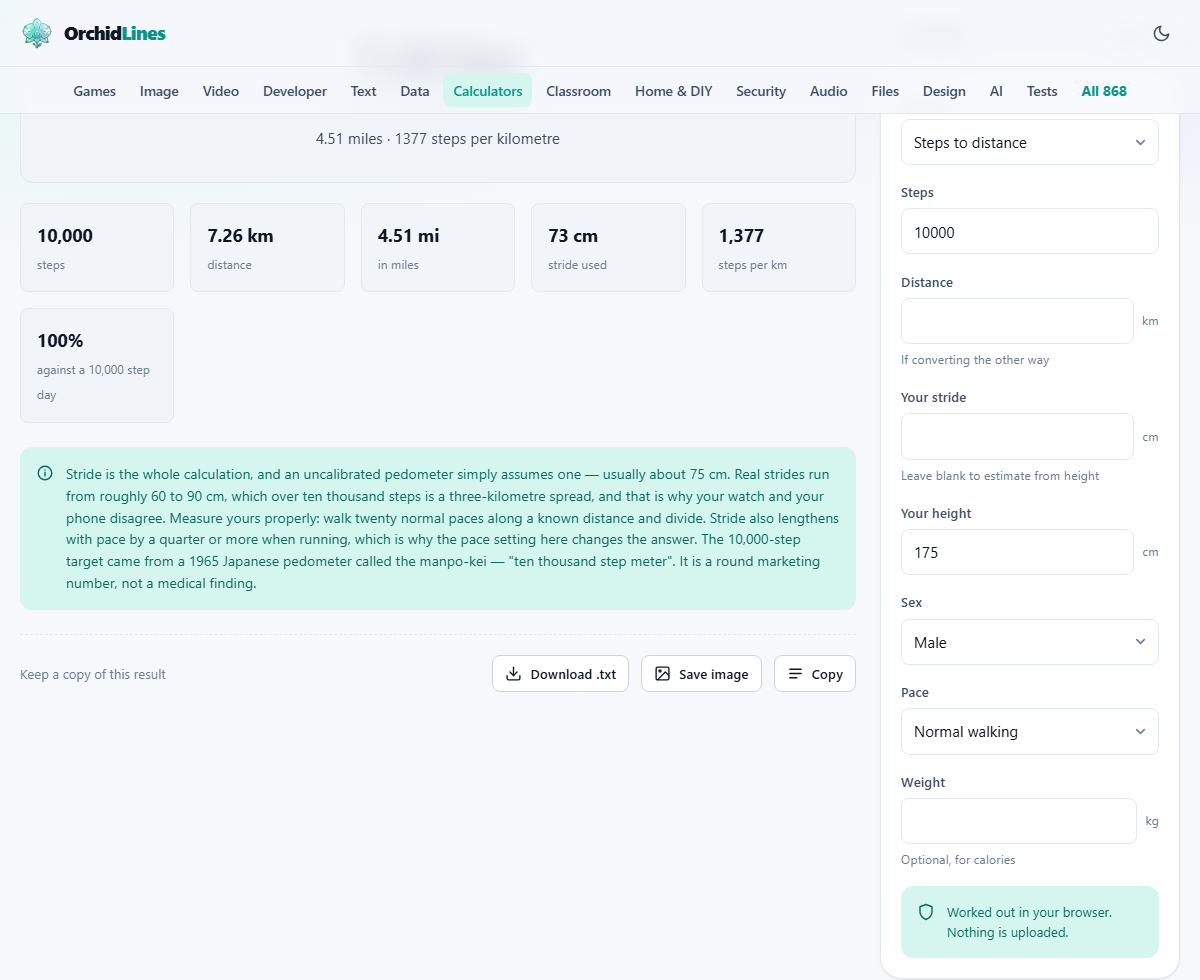Click the lines icon in the Copy button
The width and height of the screenshot is (1200, 980).
[x=795, y=674]
